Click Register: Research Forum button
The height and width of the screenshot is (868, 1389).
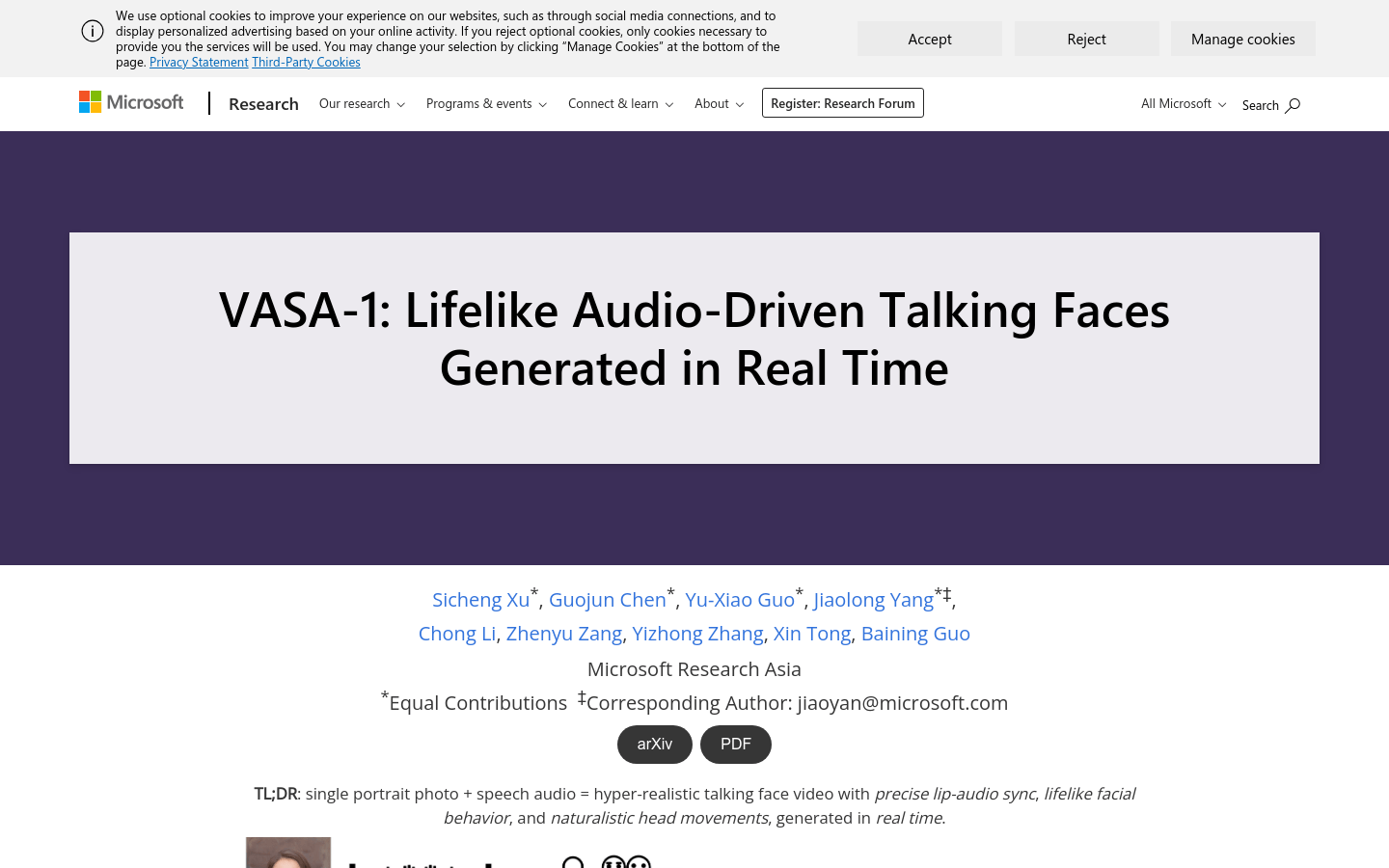pos(843,103)
